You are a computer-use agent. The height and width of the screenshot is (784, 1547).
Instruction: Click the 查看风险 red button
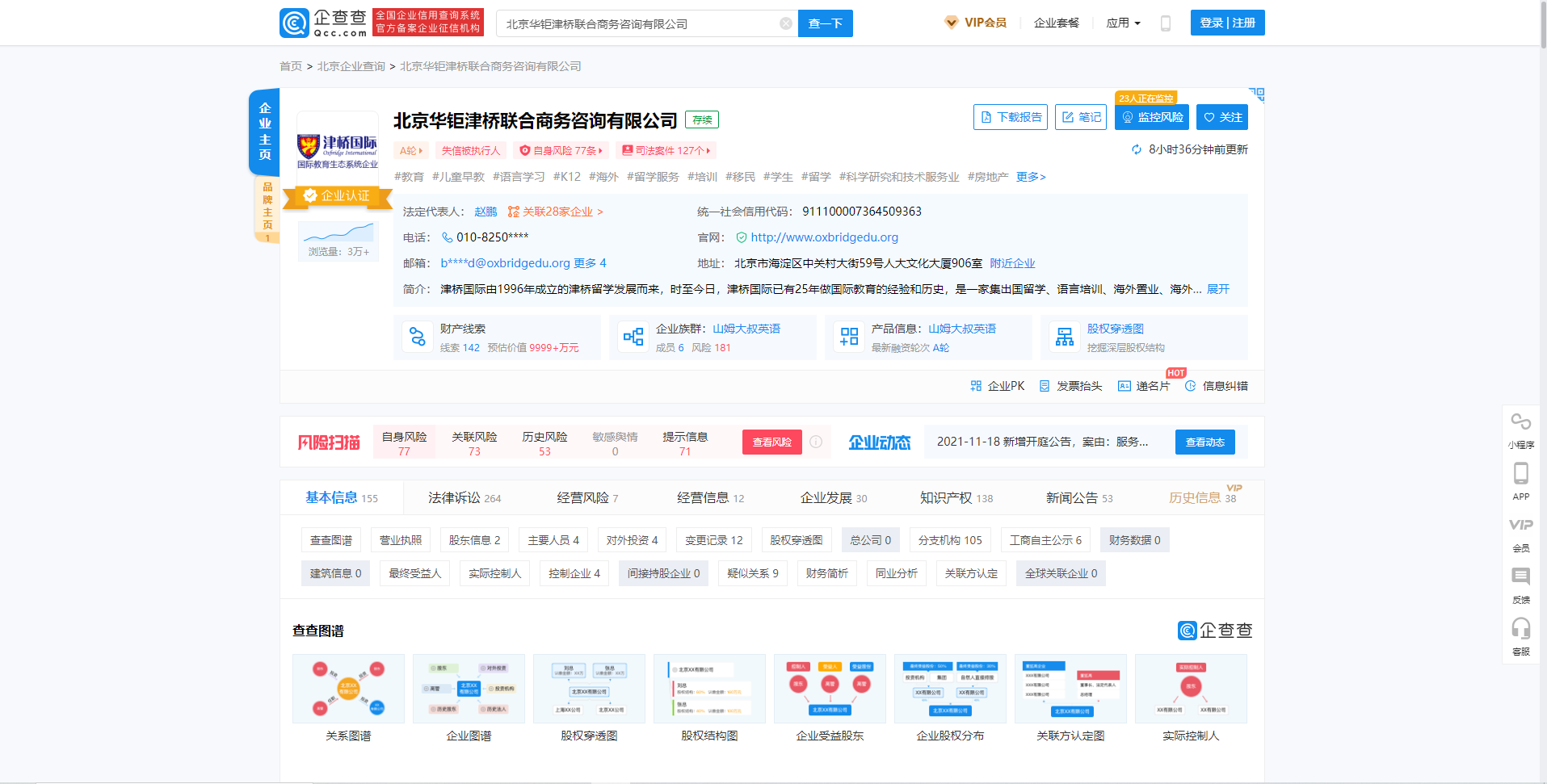click(772, 442)
